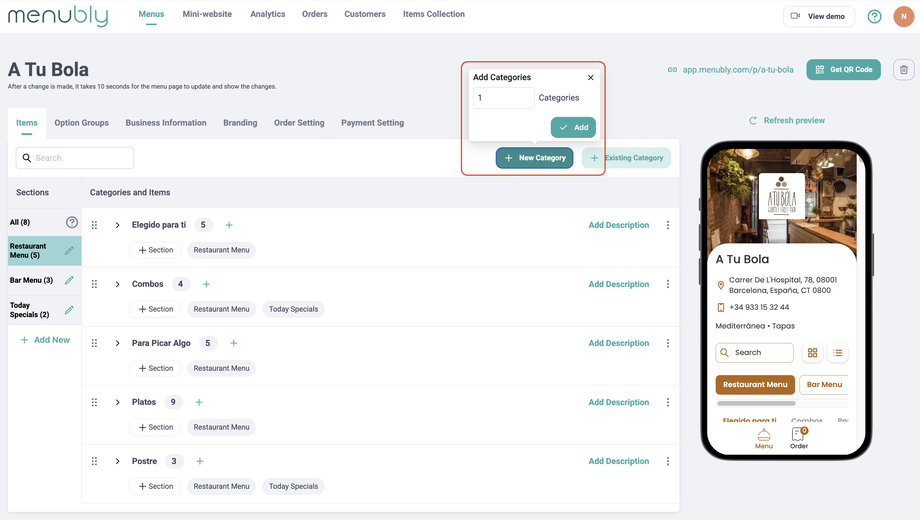Click the menubly logo
The image size is (920, 520).
click(58, 16)
